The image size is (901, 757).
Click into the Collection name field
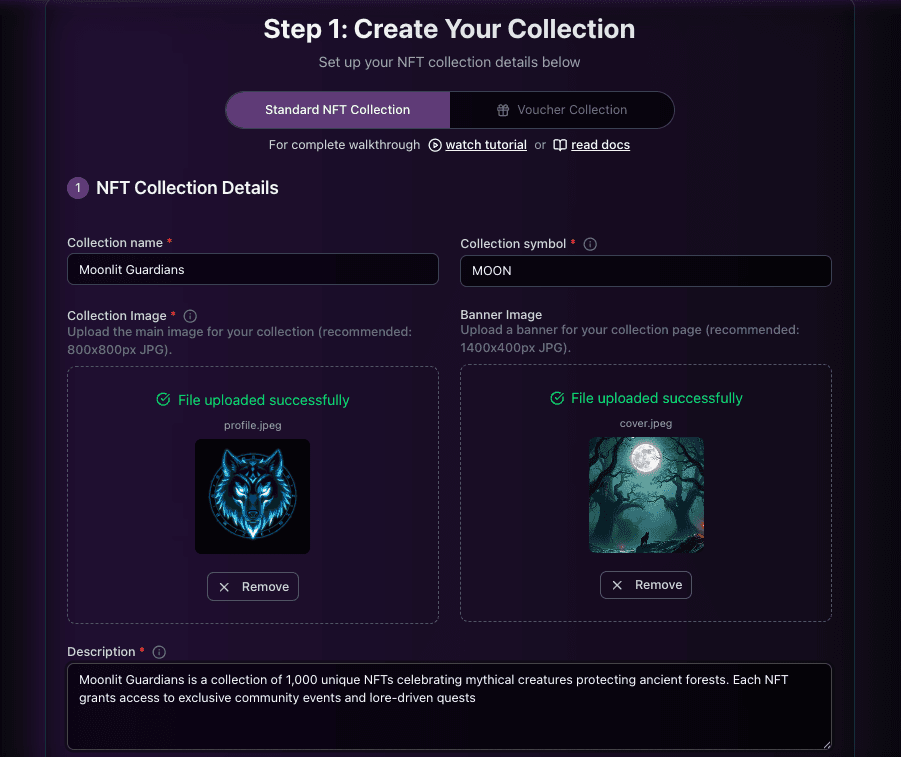(252, 269)
